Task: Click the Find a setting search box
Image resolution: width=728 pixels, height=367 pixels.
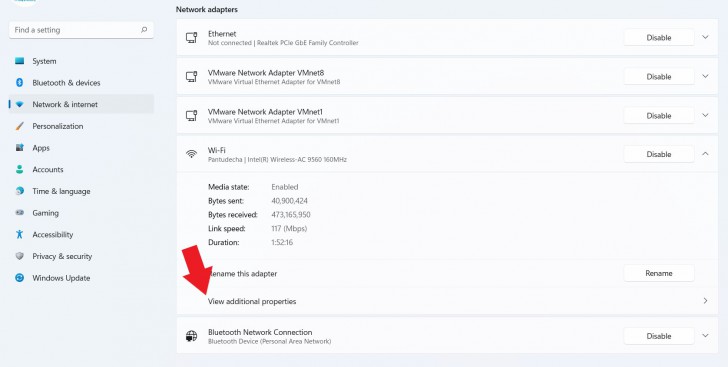Action: 81,30
